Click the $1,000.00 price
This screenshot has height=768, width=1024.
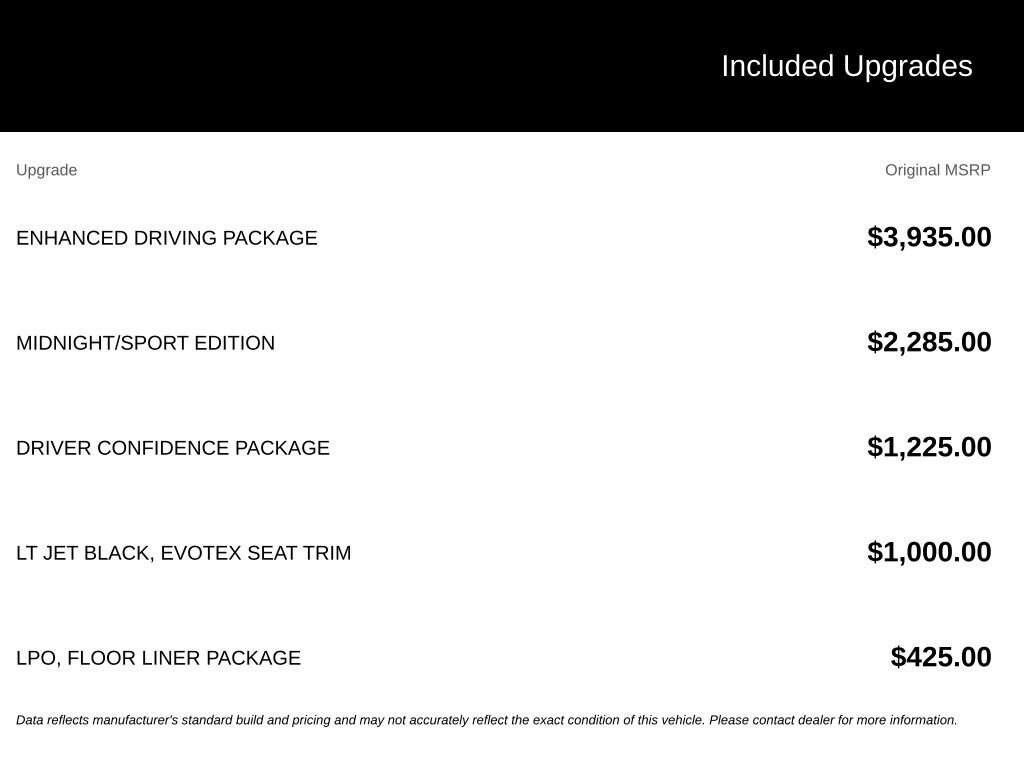coord(929,552)
